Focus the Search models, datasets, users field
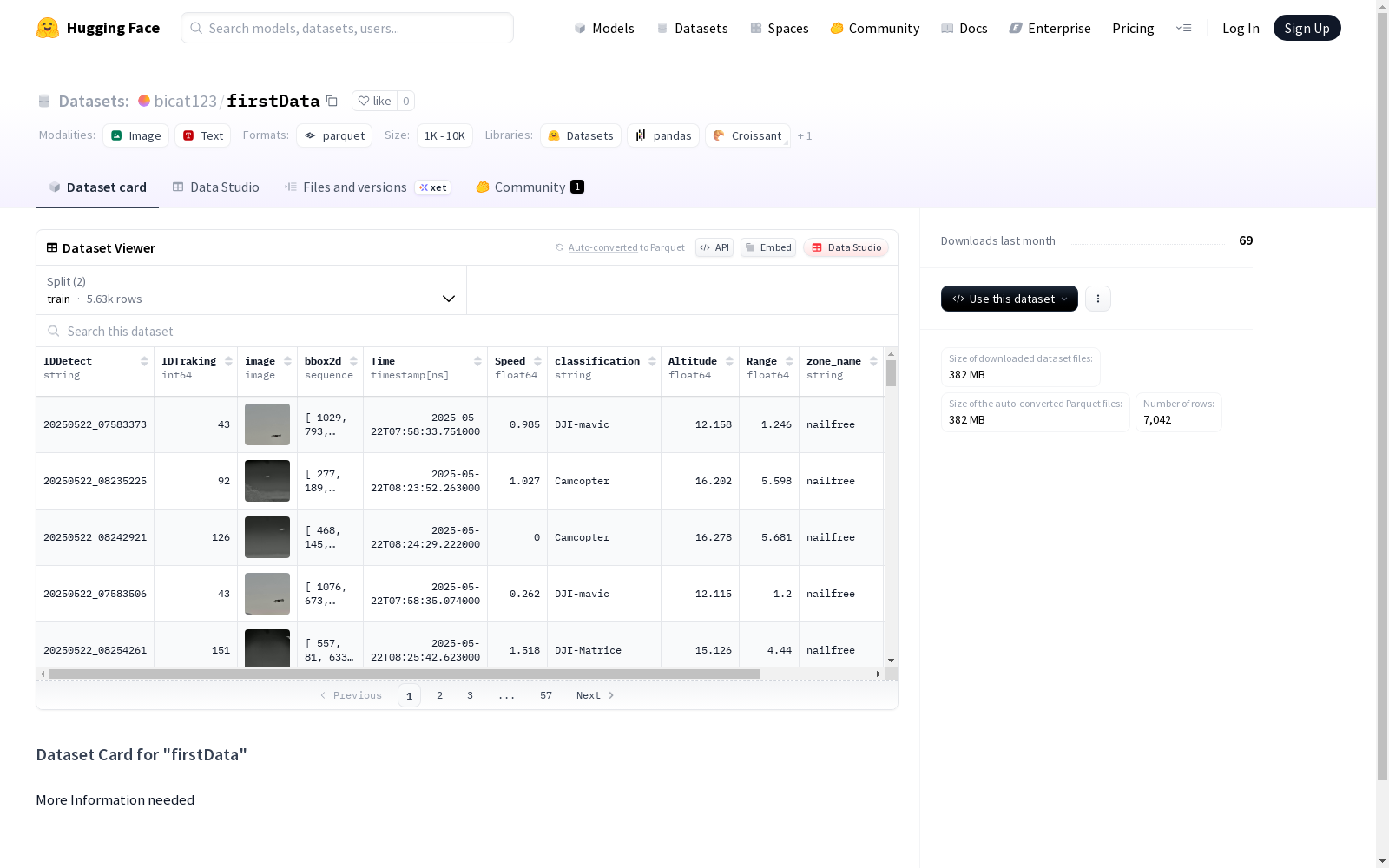The image size is (1389, 868). (x=347, y=28)
